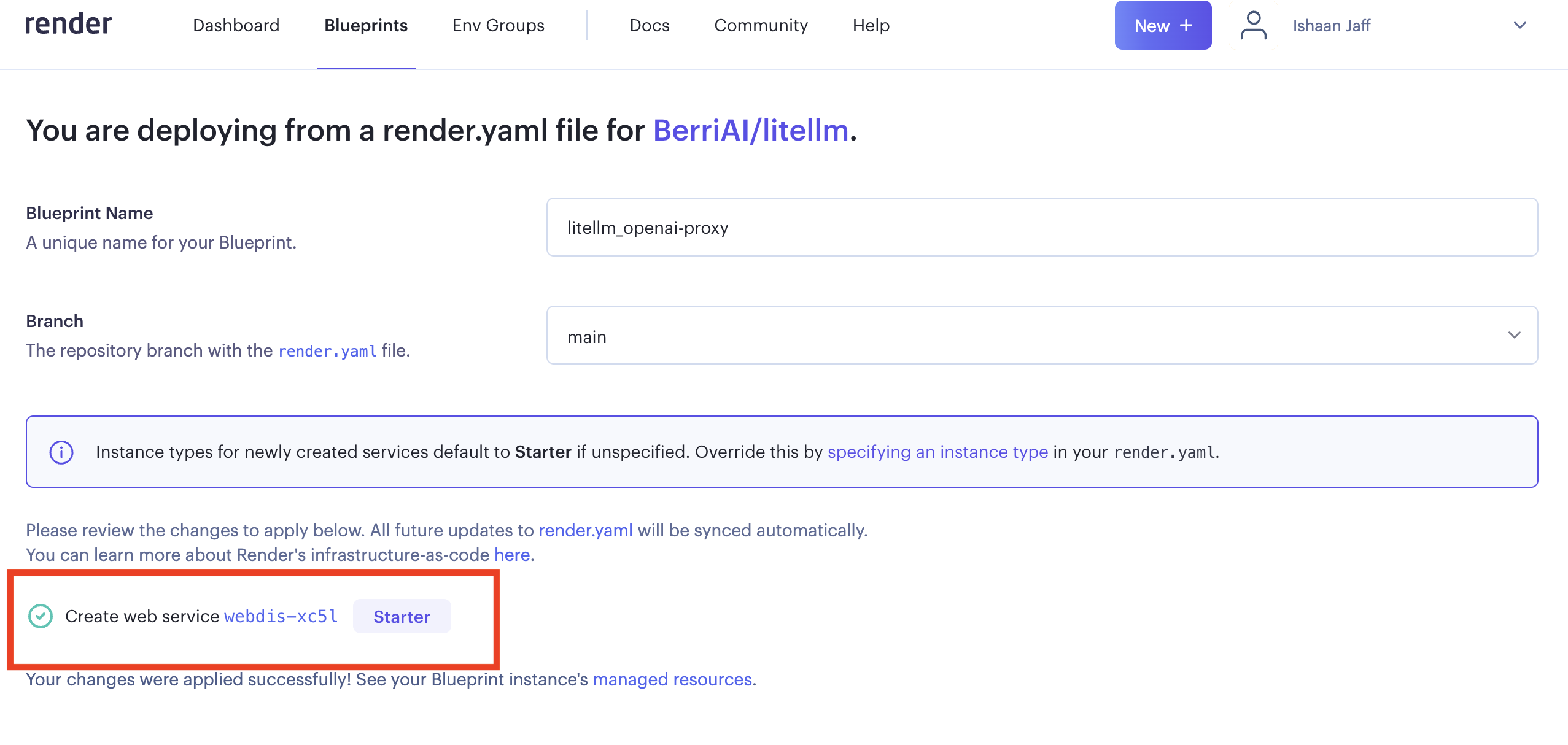This screenshot has height=745, width=1568.
Task: Click the plus icon on New button
Action: [x=1186, y=25]
